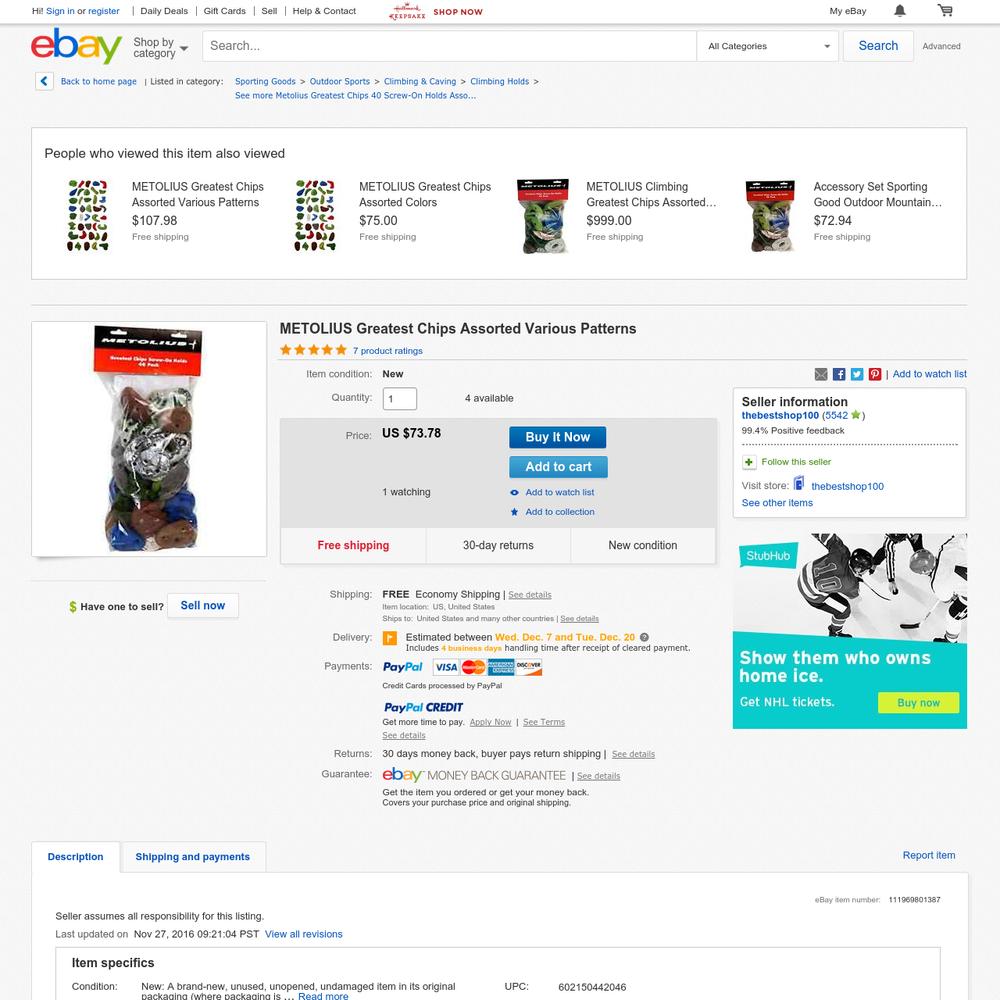
Task: Share this item on Twitter
Action: click(x=857, y=374)
